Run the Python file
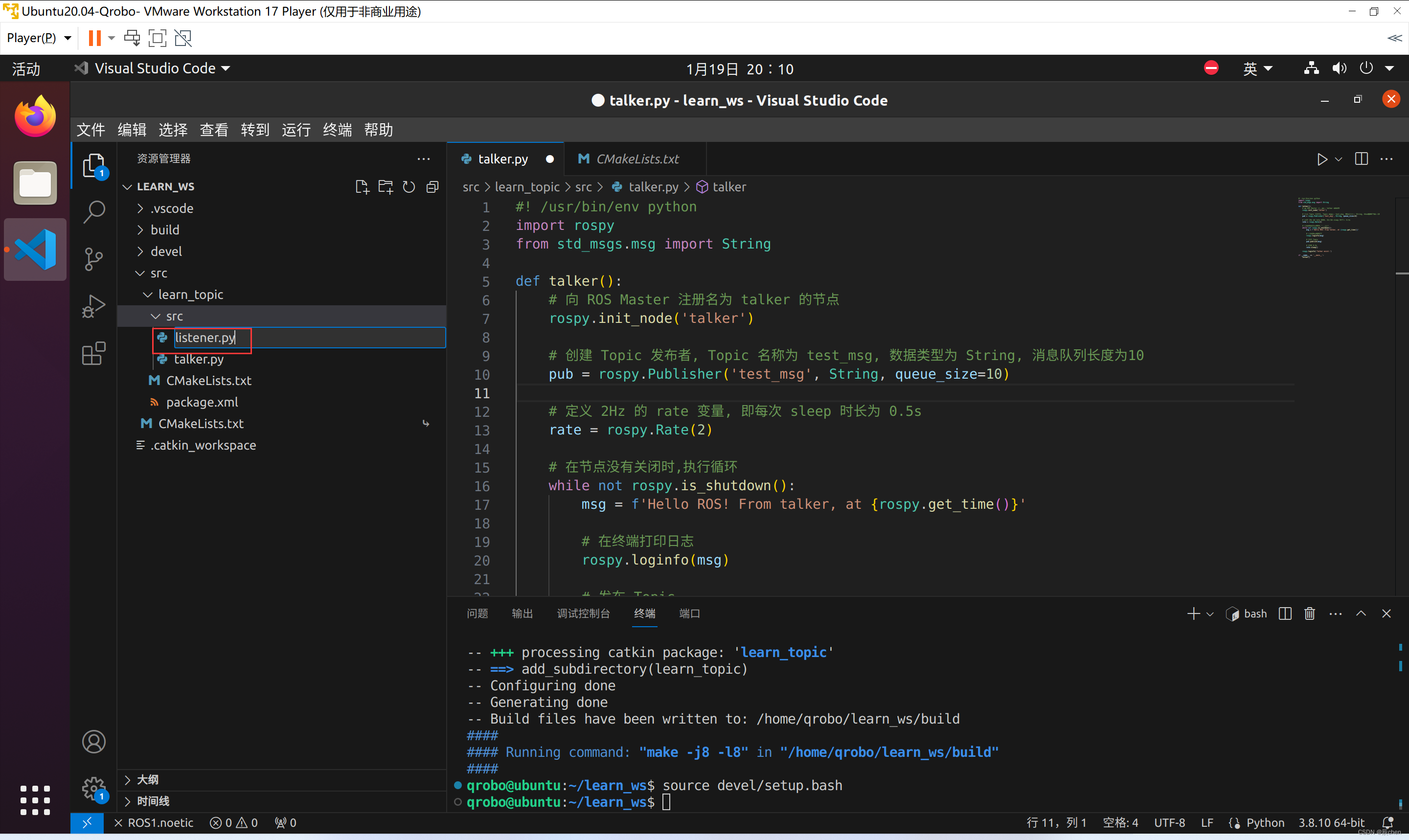Image resolution: width=1409 pixels, height=840 pixels. 1322,159
